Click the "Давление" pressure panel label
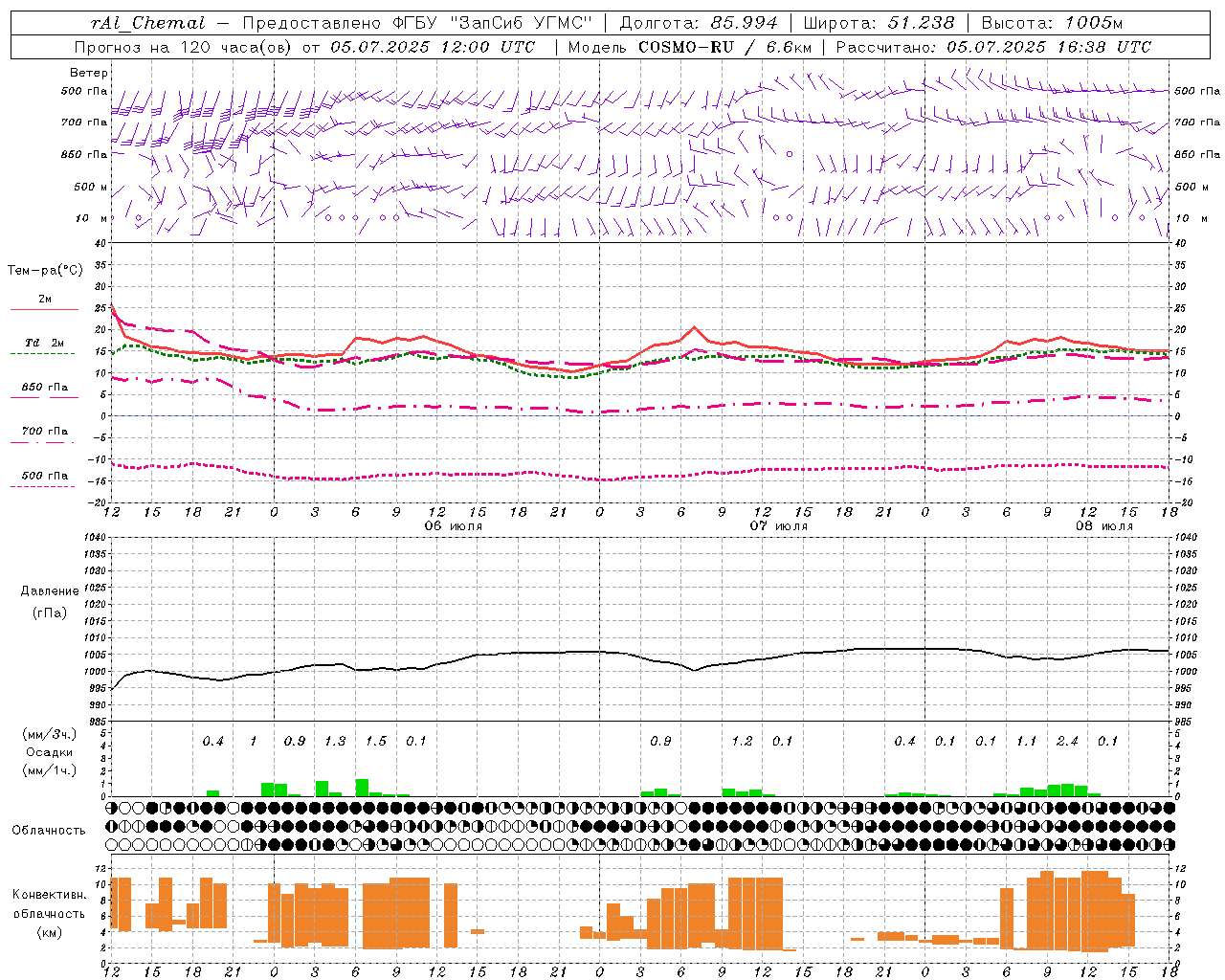Image resolution: width=1225 pixels, height=980 pixels. click(50, 591)
